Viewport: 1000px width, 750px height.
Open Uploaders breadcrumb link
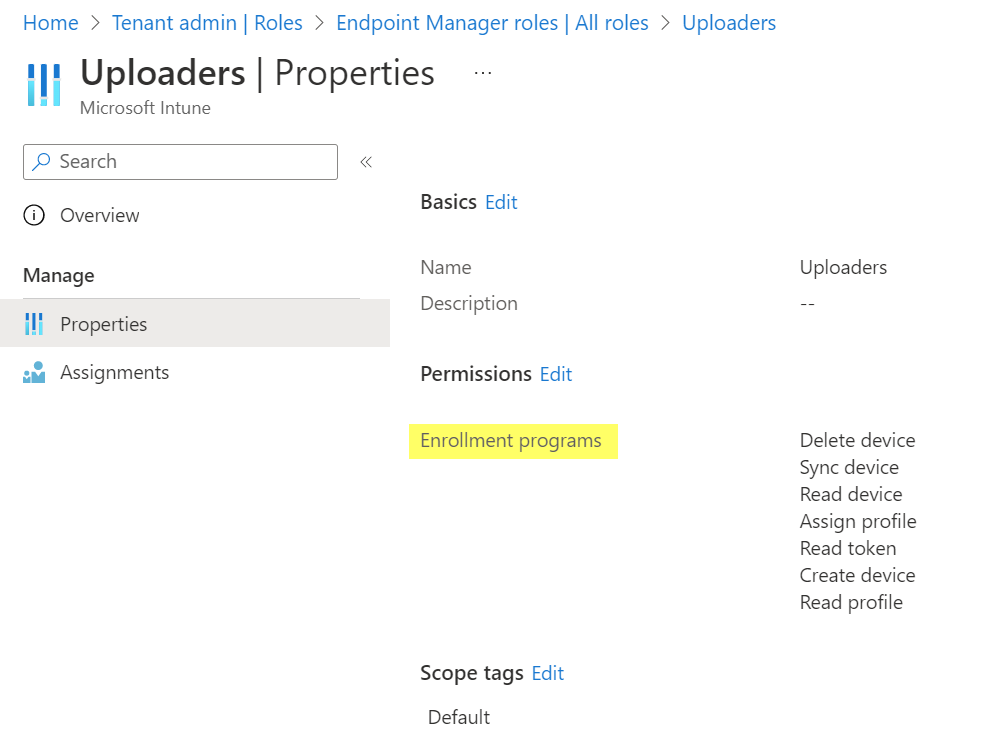729,22
